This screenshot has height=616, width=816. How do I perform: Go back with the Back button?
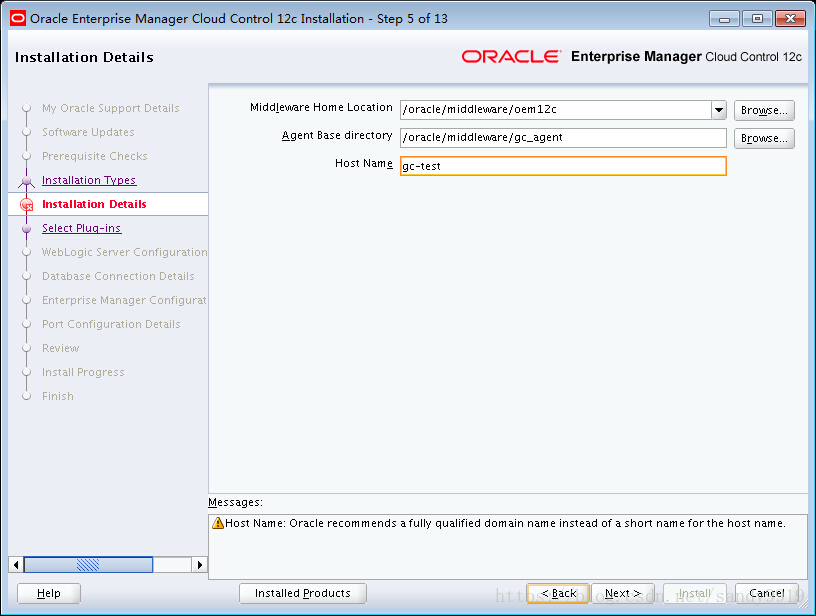[x=558, y=593]
